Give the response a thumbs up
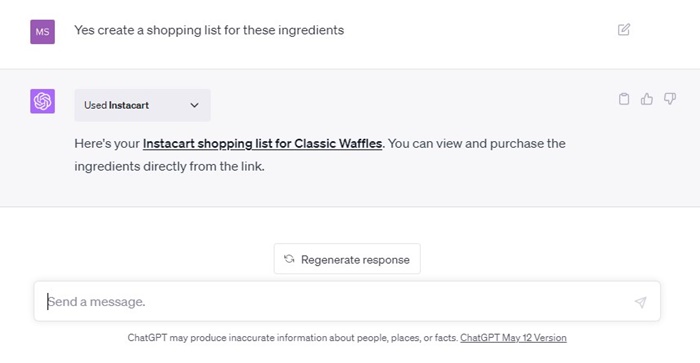The image size is (700, 363). 647,99
